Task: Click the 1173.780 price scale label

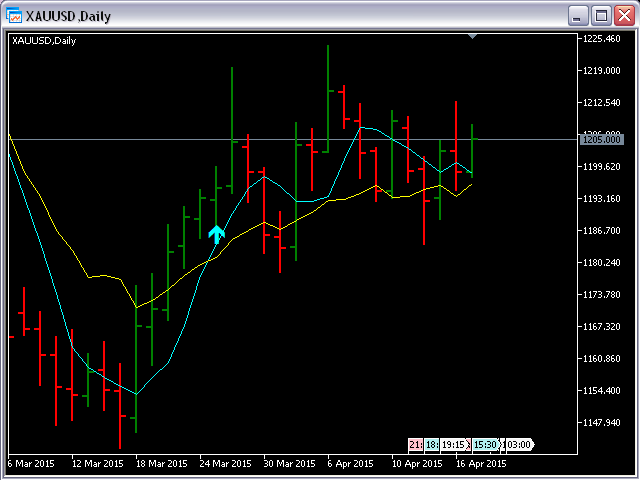Action: (x=602, y=295)
